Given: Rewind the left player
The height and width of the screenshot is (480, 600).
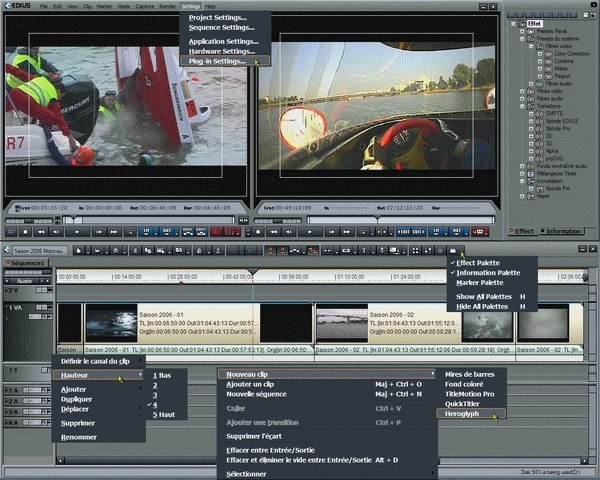Looking at the screenshot, I should [41, 232].
